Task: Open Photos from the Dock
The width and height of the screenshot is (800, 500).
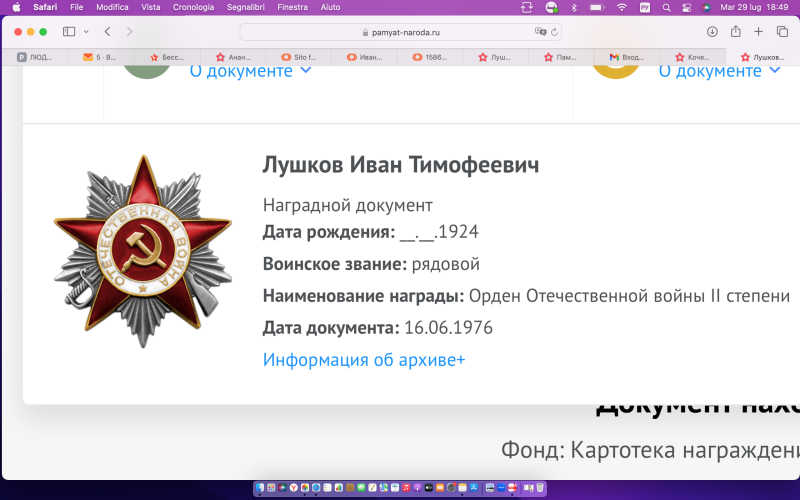Action: point(305,488)
